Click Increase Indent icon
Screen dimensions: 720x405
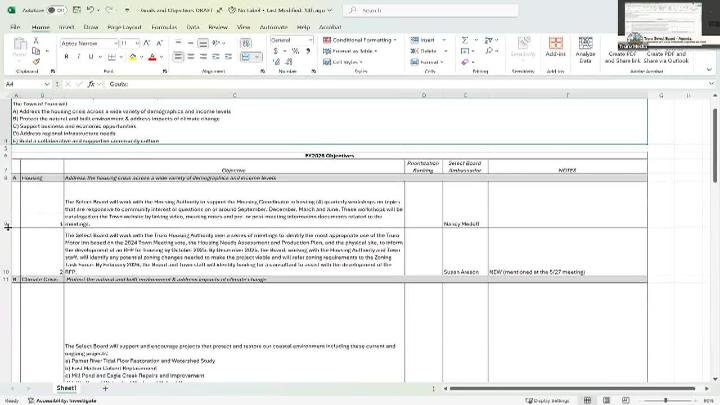click(x=228, y=56)
